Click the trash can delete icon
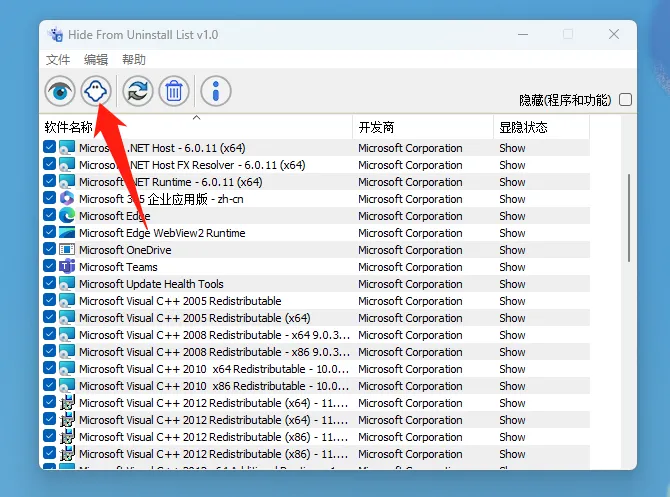Screen dimensions: 670x497 click(174, 91)
